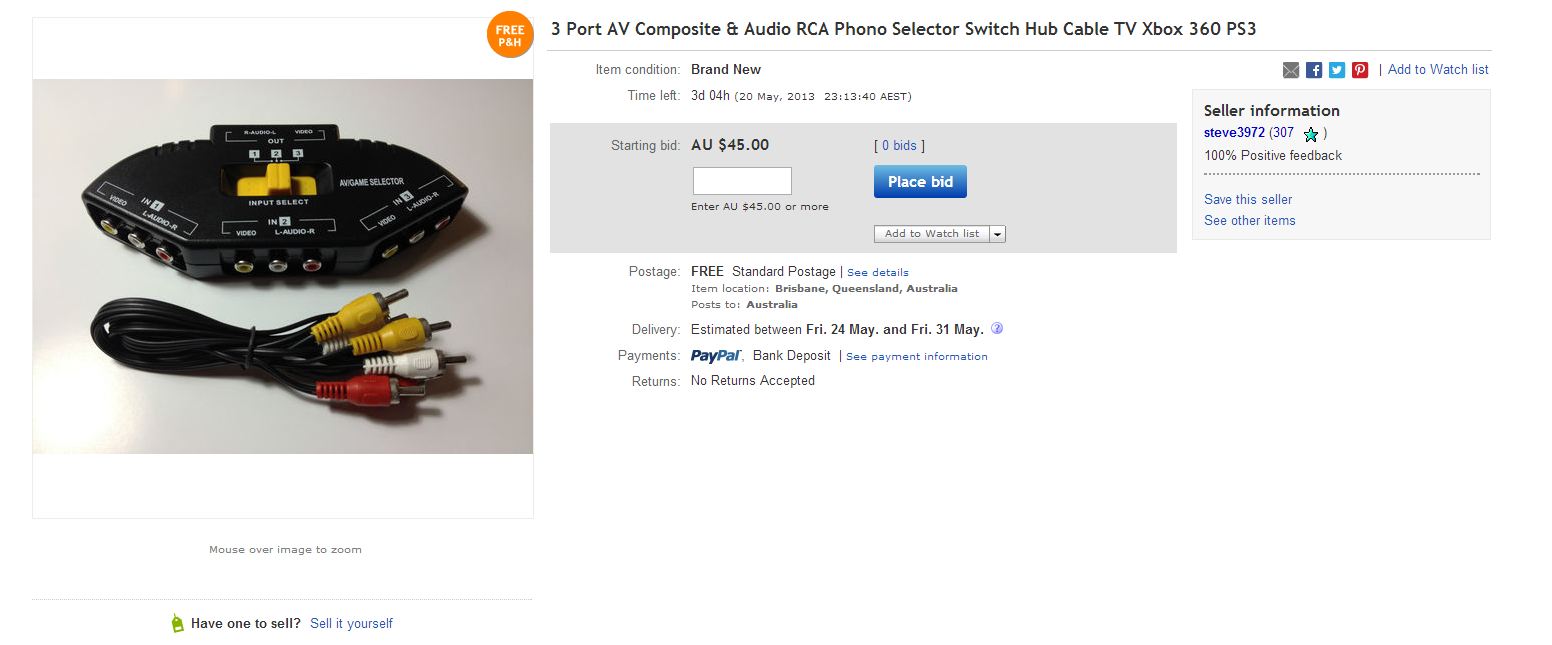Open seller steve3972 profile link
Screen dimensions: 1552x645
[x=1234, y=133]
